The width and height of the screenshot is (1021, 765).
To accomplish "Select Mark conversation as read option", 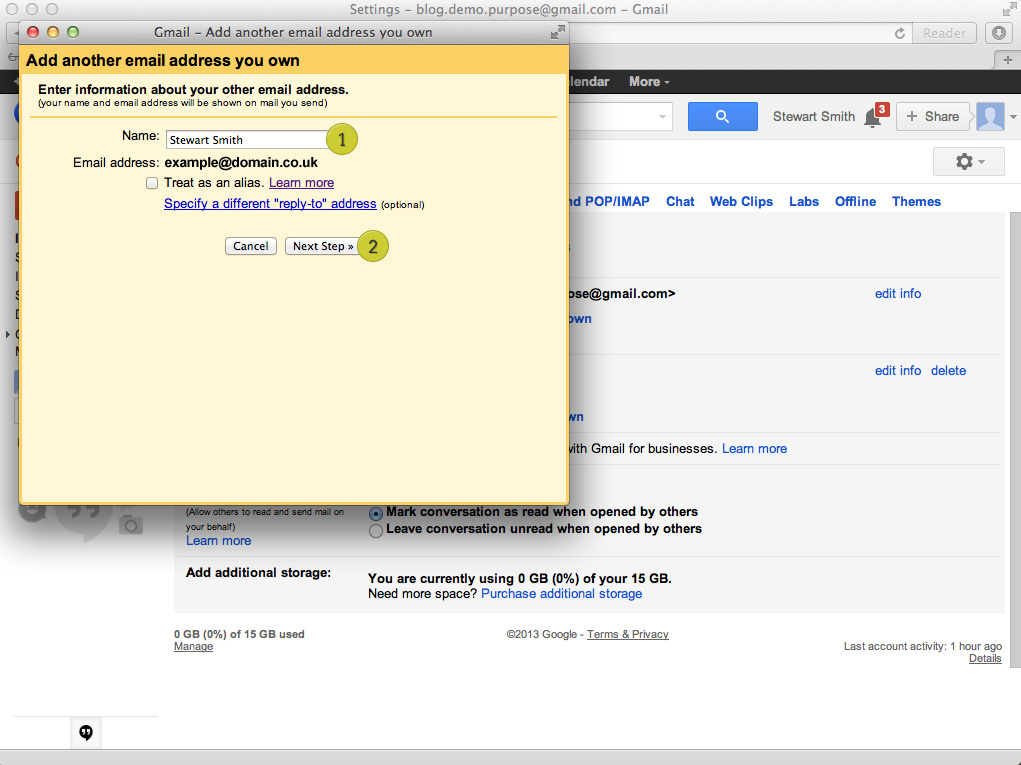I will point(376,513).
